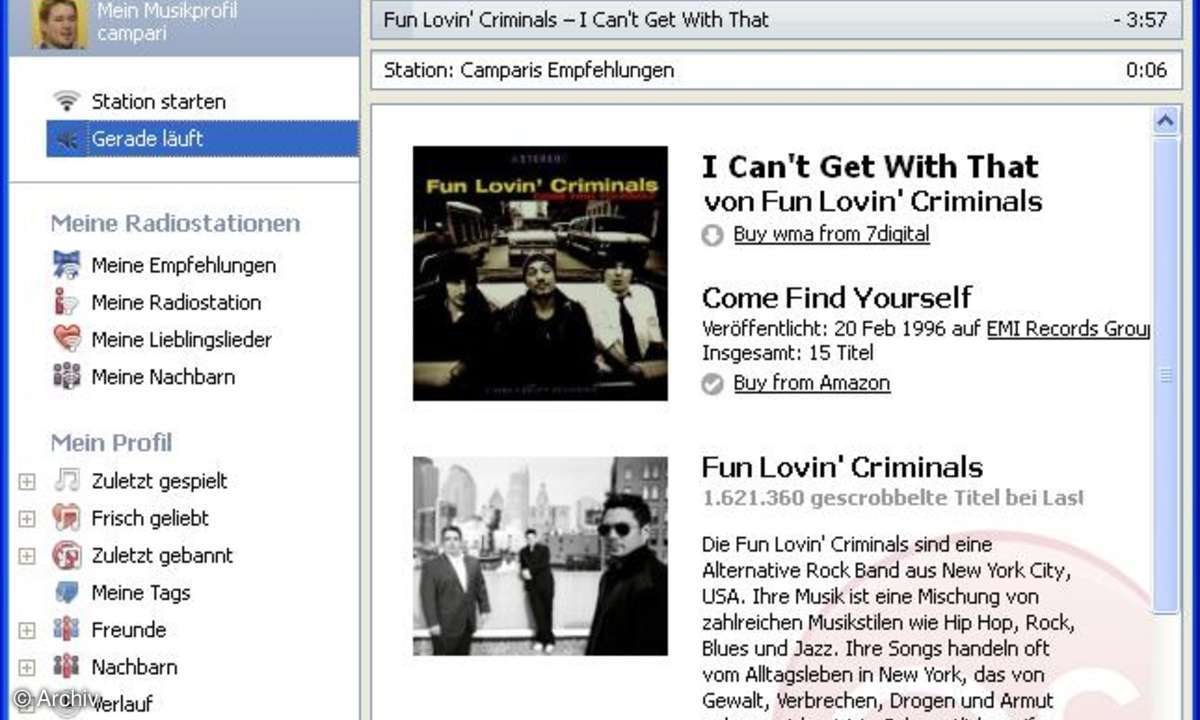This screenshot has height=720, width=1200.
Task: Click the Meine Radiostation icon
Action: (x=67, y=302)
